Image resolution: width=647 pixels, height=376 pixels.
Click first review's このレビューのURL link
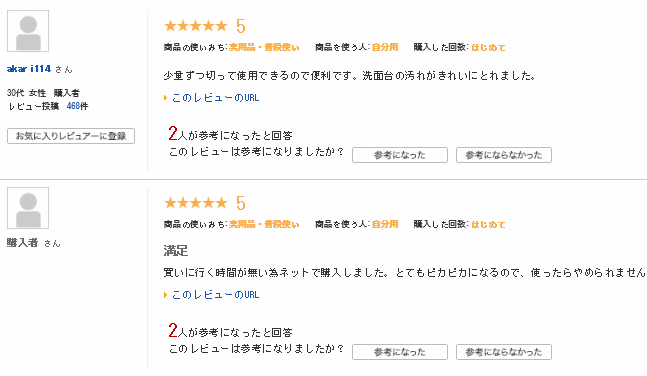(x=215, y=98)
